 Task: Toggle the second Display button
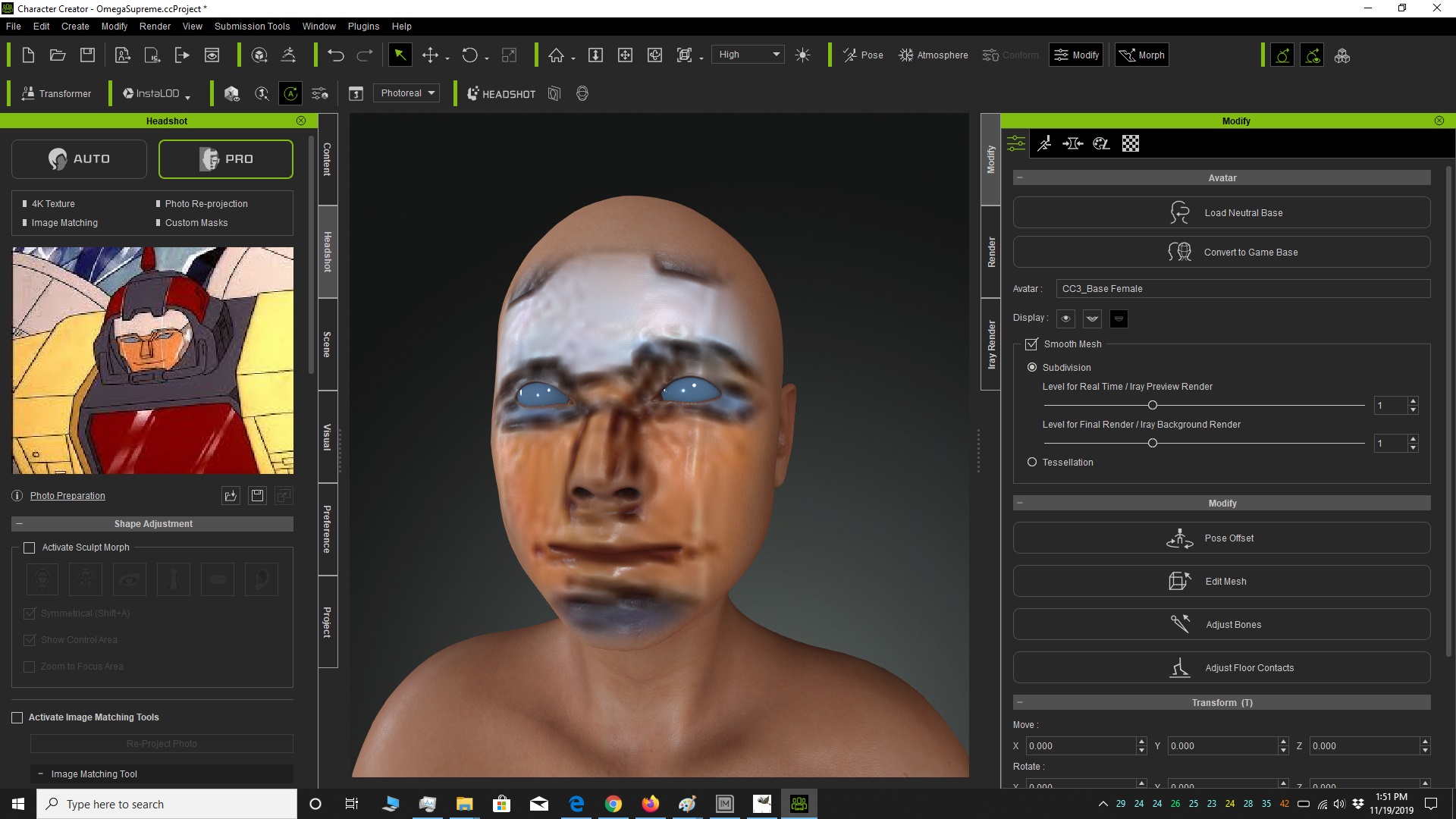[1092, 318]
